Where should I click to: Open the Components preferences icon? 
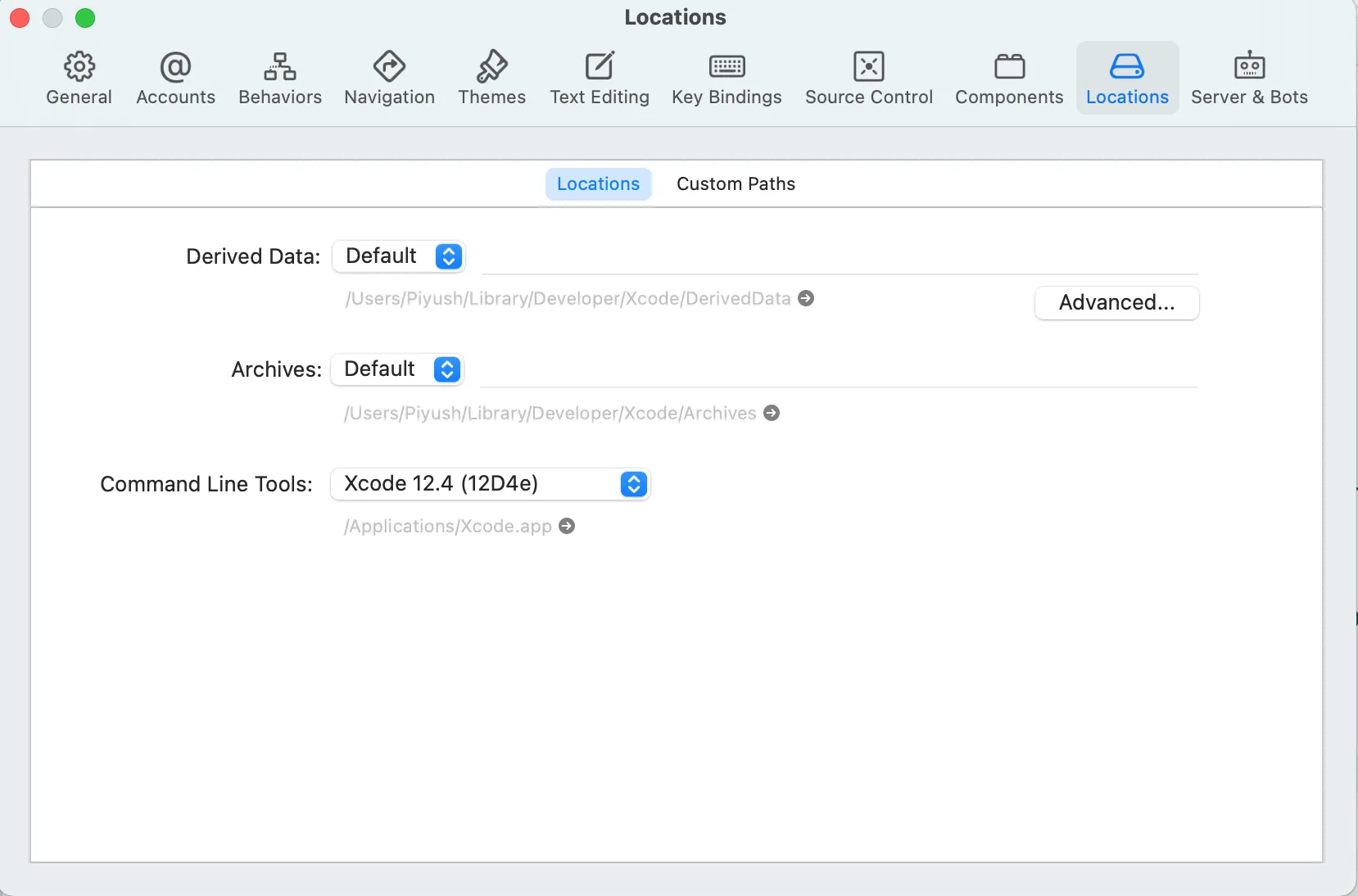pos(1009,67)
